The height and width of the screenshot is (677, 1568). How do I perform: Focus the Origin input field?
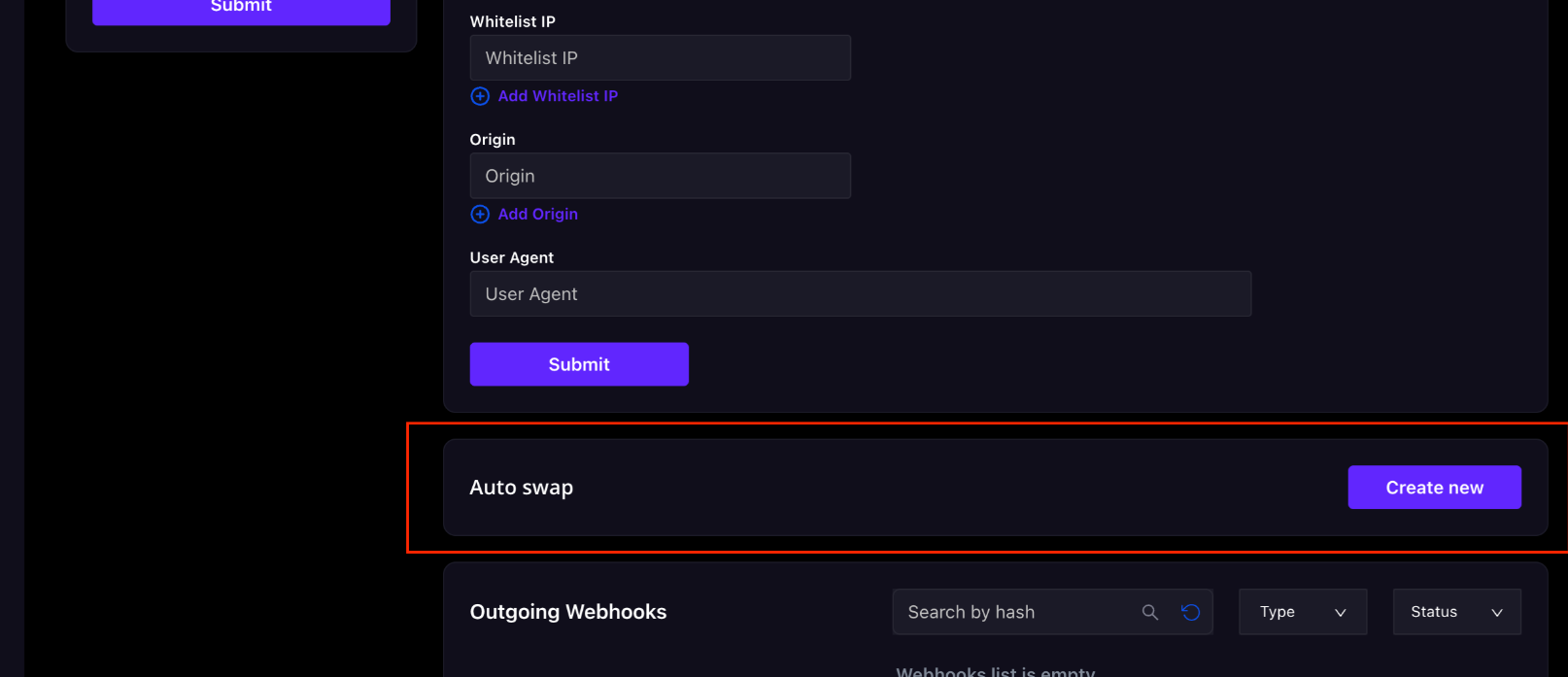(x=660, y=176)
